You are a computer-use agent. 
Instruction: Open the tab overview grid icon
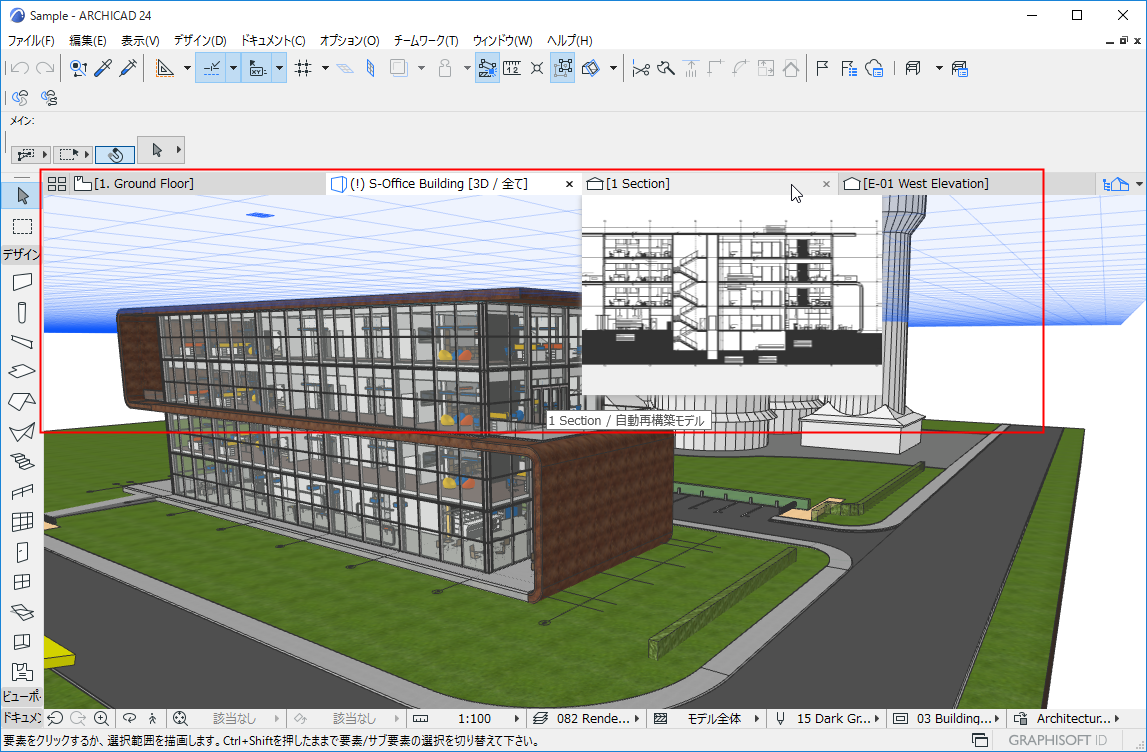tap(57, 184)
